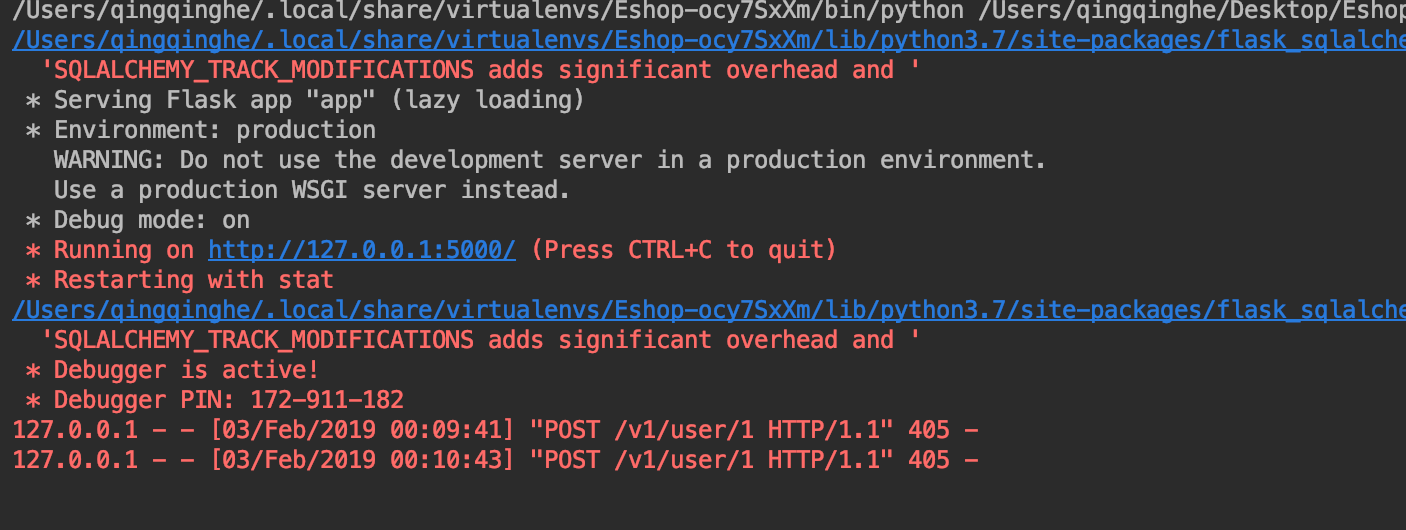Click the Debugger PIN 172-911-182 text
Viewport: 1406px width, 530px height.
228,400
